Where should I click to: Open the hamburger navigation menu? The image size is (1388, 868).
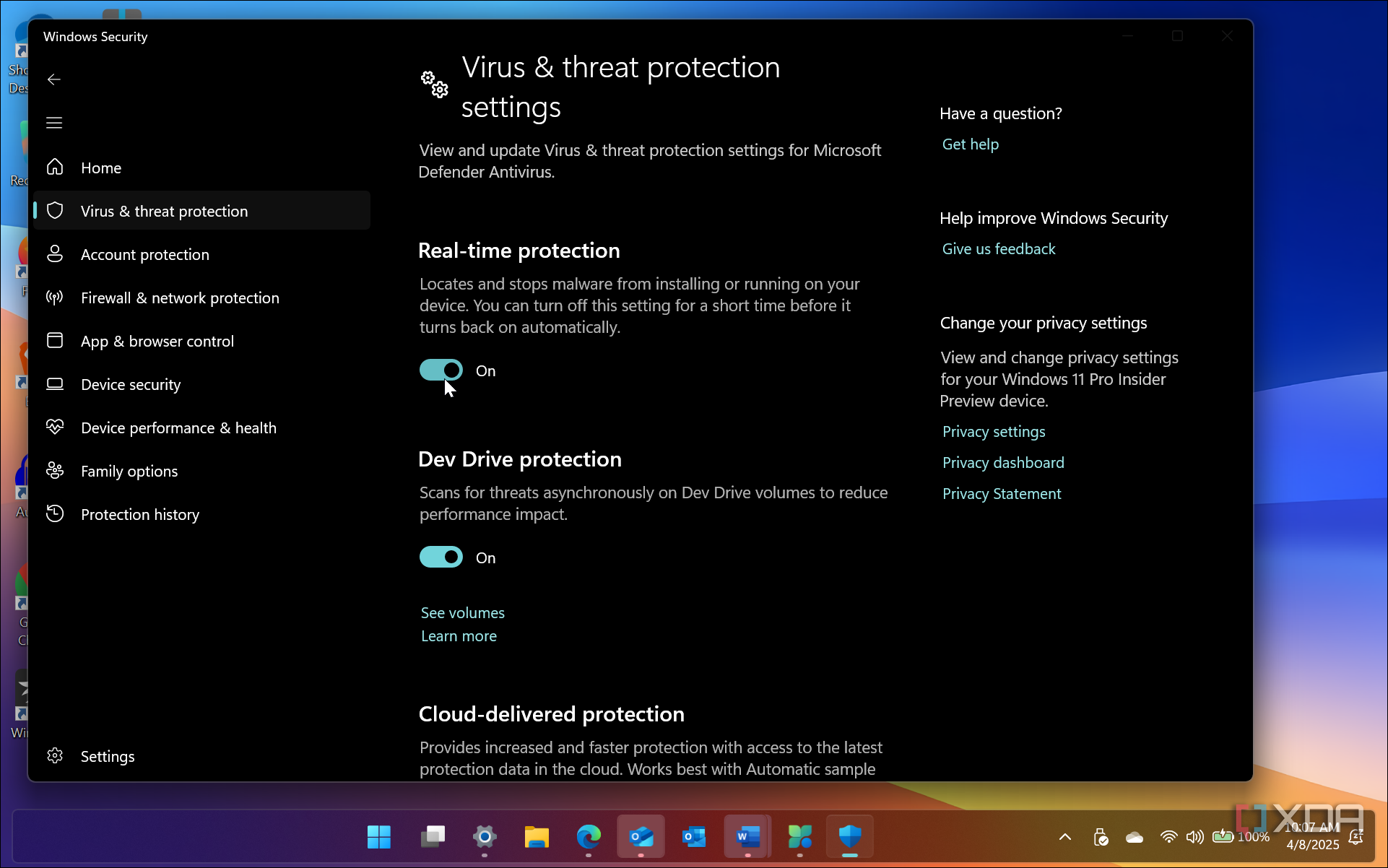pyautogui.click(x=54, y=123)
